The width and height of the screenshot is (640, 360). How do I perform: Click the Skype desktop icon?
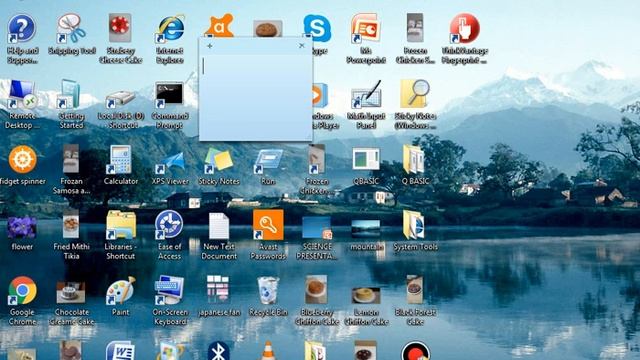(317, 29)
